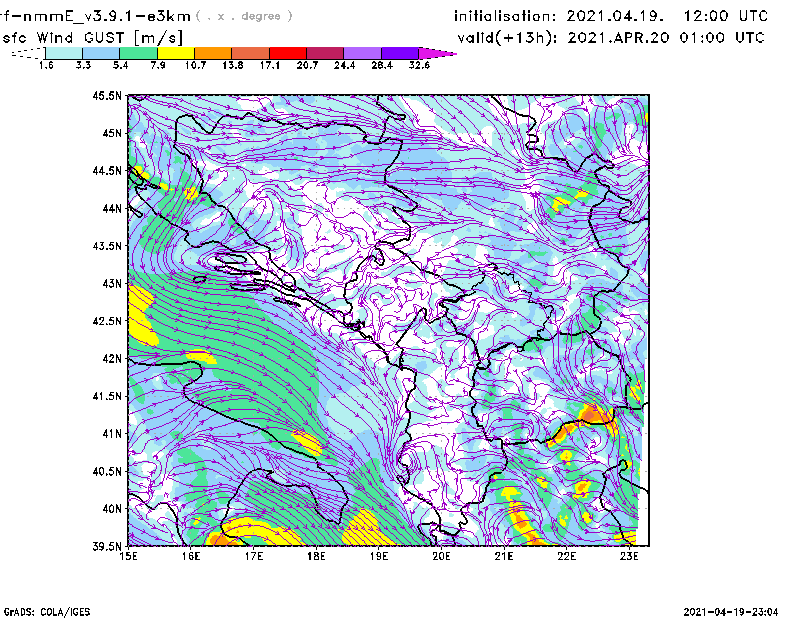
Task: Click the '19E' longitude label
Action: point(379,556)
